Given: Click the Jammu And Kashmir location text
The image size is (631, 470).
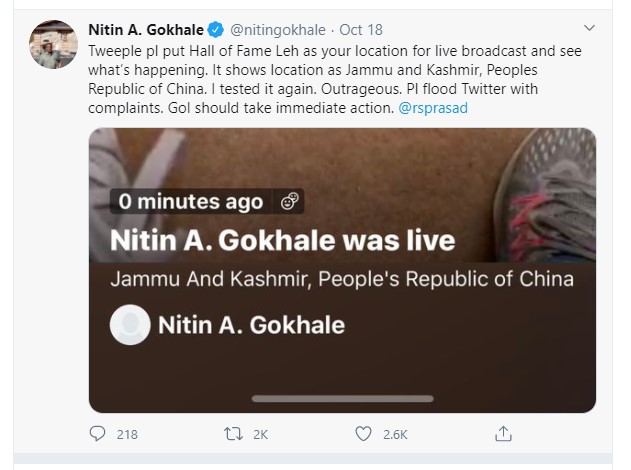Looking at the screenshot, I should (x=341, y=279).
